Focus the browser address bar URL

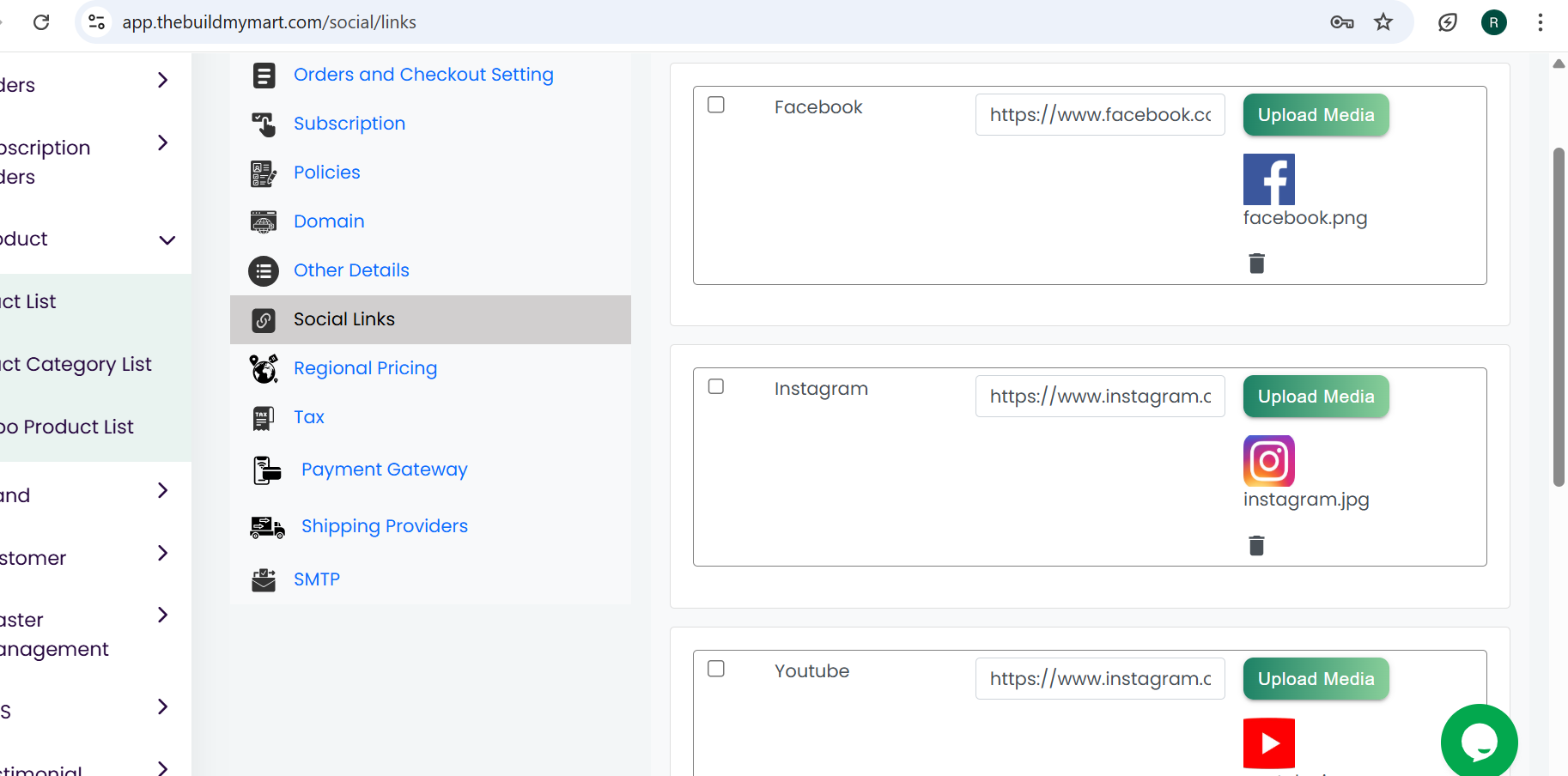[x=269, y=22]
